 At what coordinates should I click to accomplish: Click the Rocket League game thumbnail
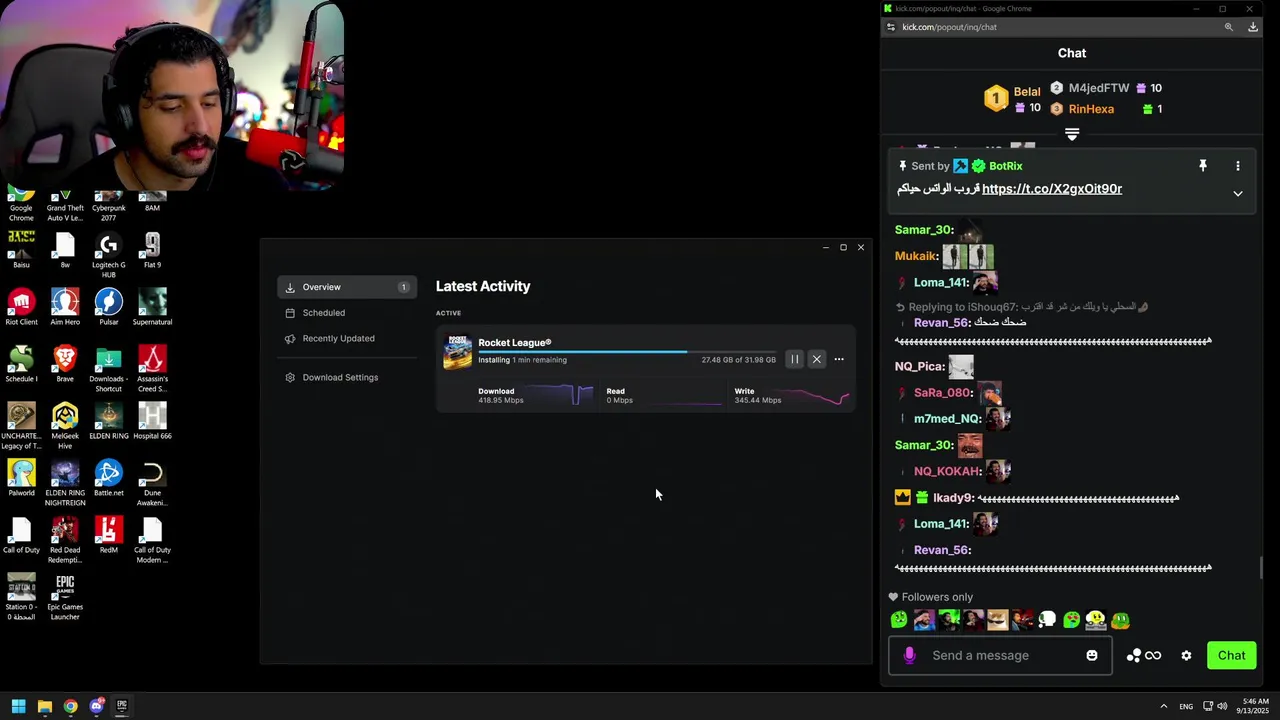point(458,352)
